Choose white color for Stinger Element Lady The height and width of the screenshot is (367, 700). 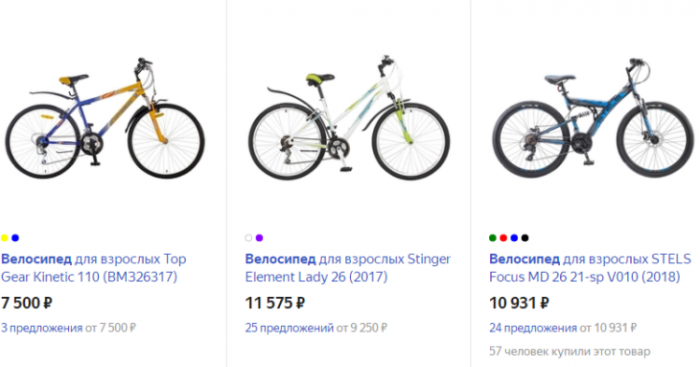tap(249, 238)
